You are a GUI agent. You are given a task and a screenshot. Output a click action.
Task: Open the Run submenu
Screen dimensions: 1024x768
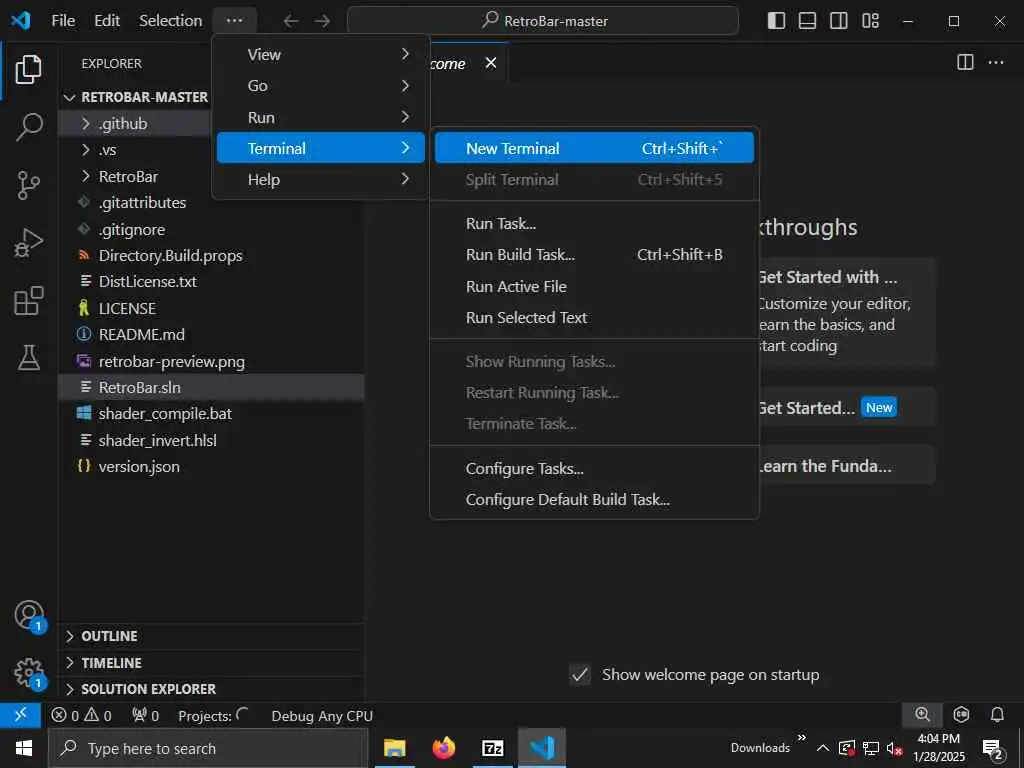coord(321,118)
